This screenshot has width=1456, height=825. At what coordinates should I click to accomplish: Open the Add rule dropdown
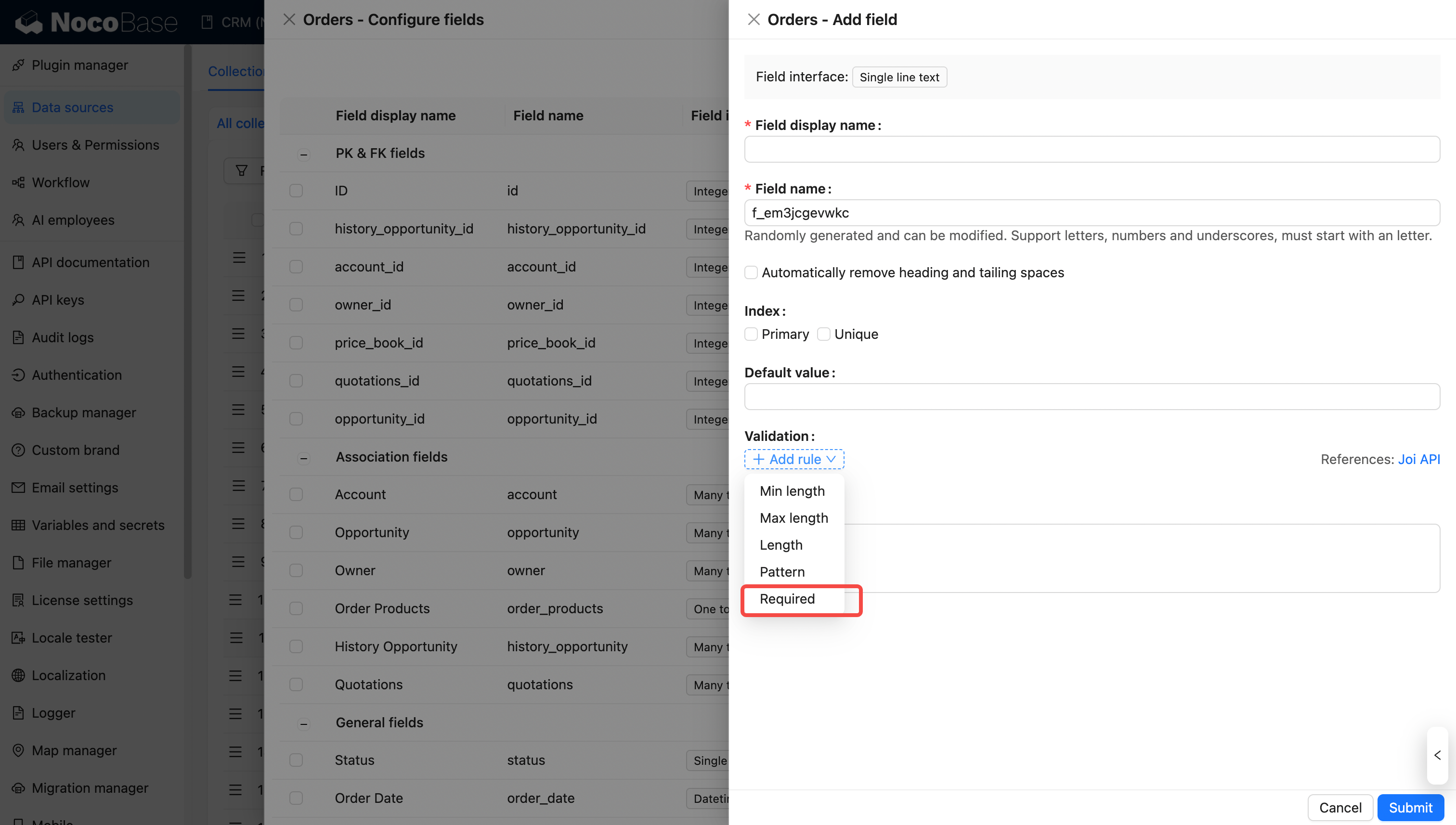(794, 459)
